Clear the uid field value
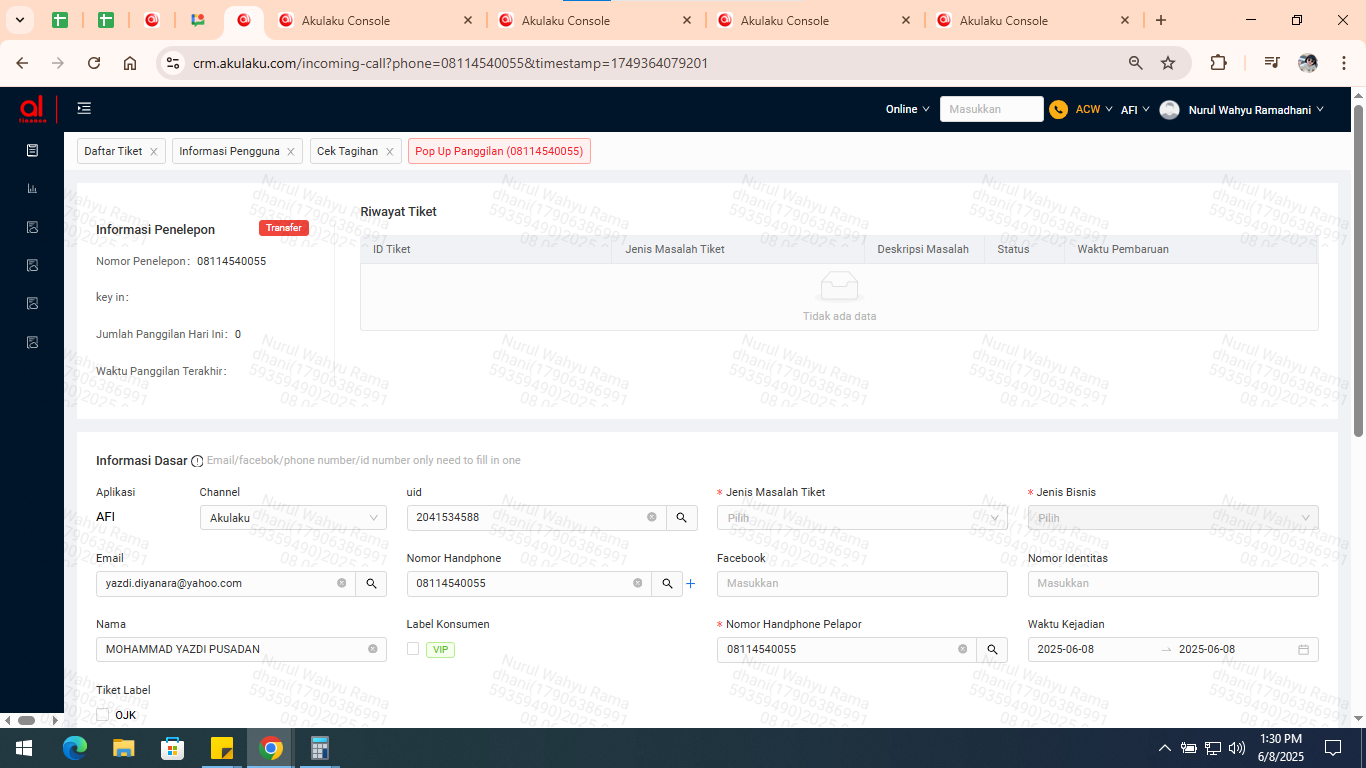The height and width of the screenshot is (768, 1366). (652, 517)
